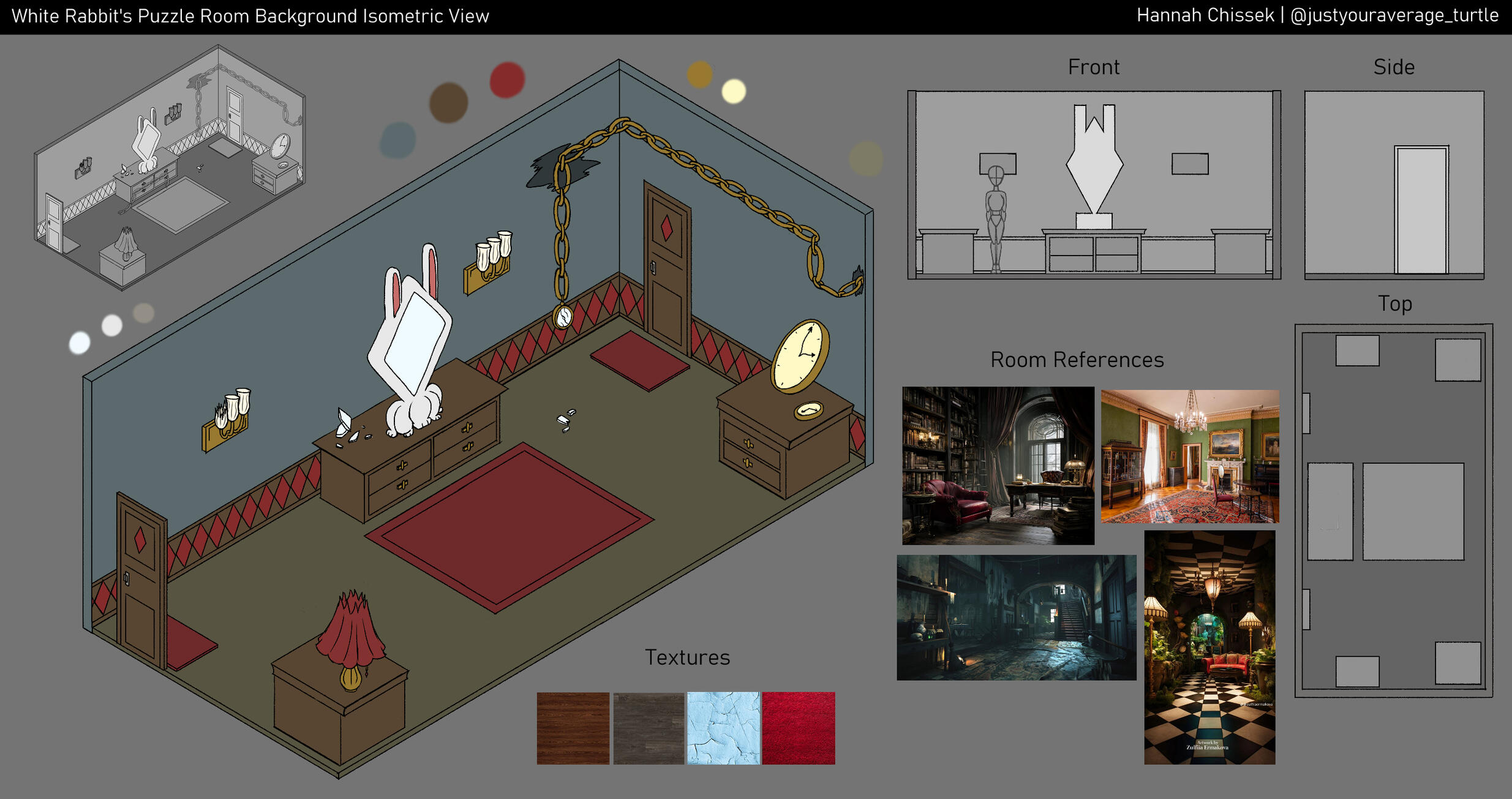Screen dimensions: 1512x799
Task: Click the "Textures" heading
Action: (x=687, y=657)
